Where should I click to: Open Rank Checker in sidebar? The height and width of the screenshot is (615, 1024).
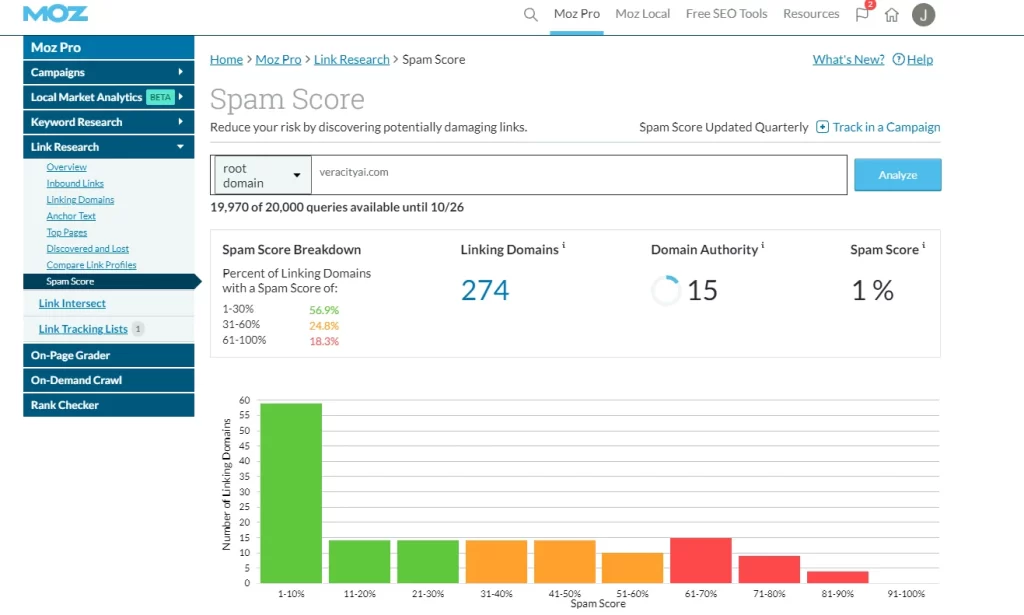click(x=108, y=405)
